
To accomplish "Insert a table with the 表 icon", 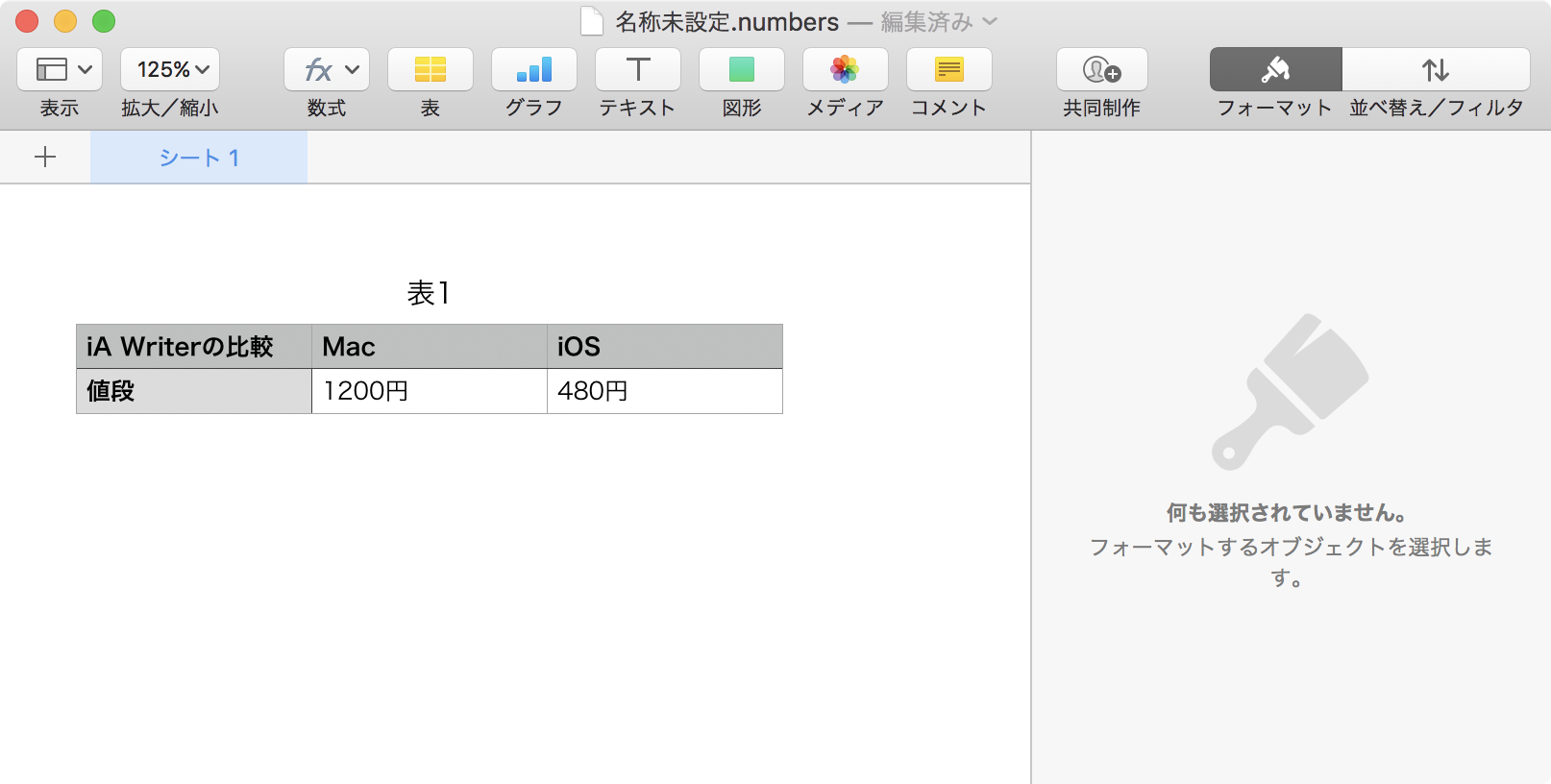I will coord(431,70).
